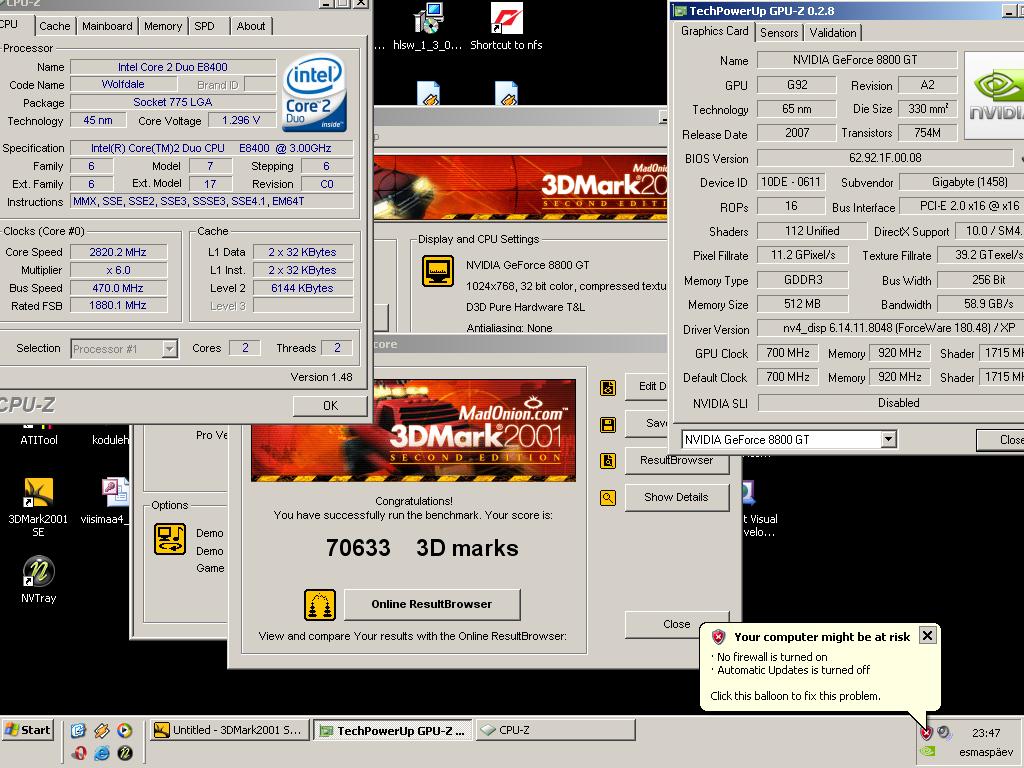Select the Graphics Card tab in GPU-Z
This screenshot has width=1024, height=768.
(x=714, y=31)
